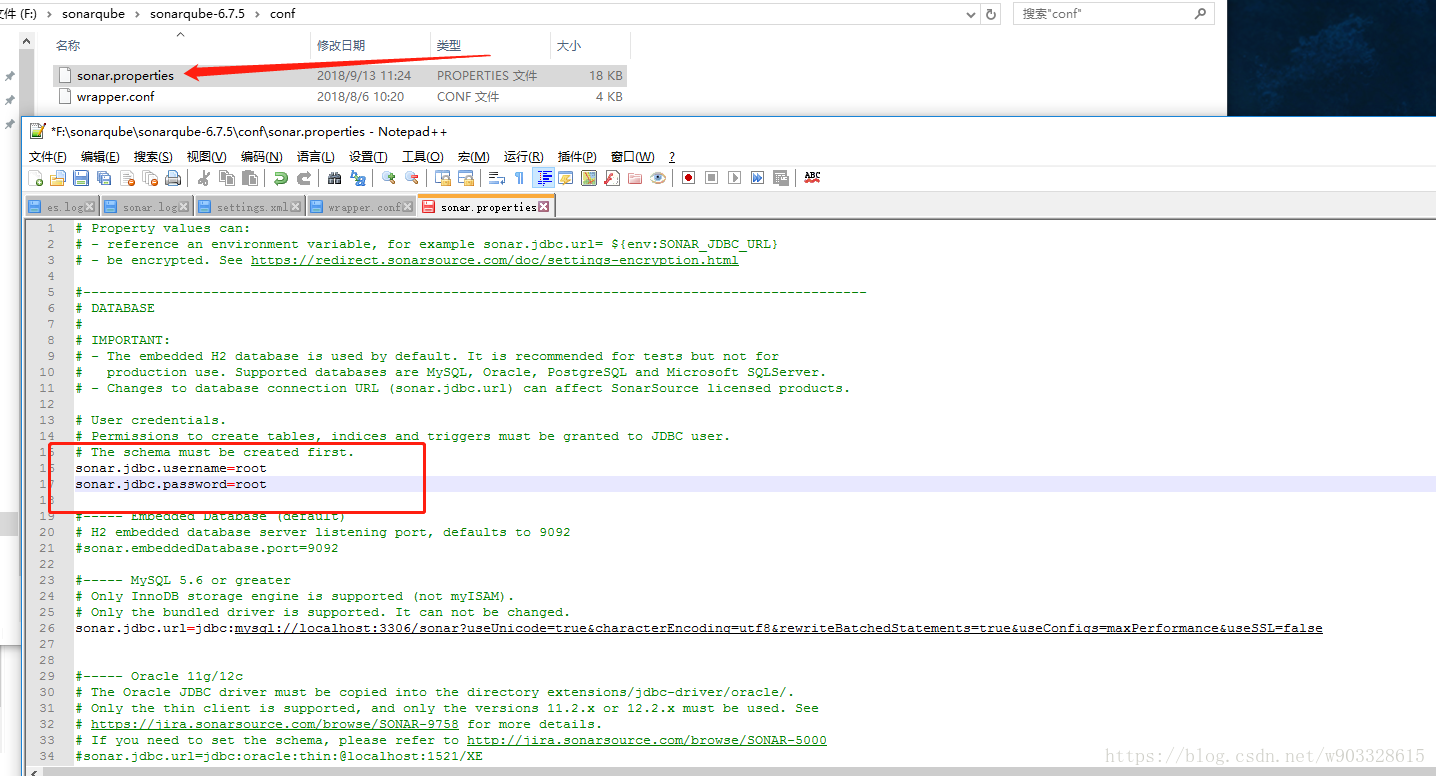
Task: Open the 宏(M) menu
Action: 473,157
